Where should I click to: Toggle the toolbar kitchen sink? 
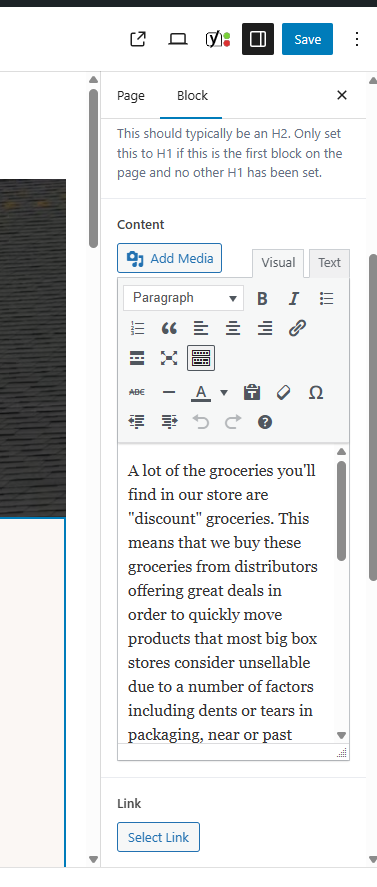[x=201, y=358]
